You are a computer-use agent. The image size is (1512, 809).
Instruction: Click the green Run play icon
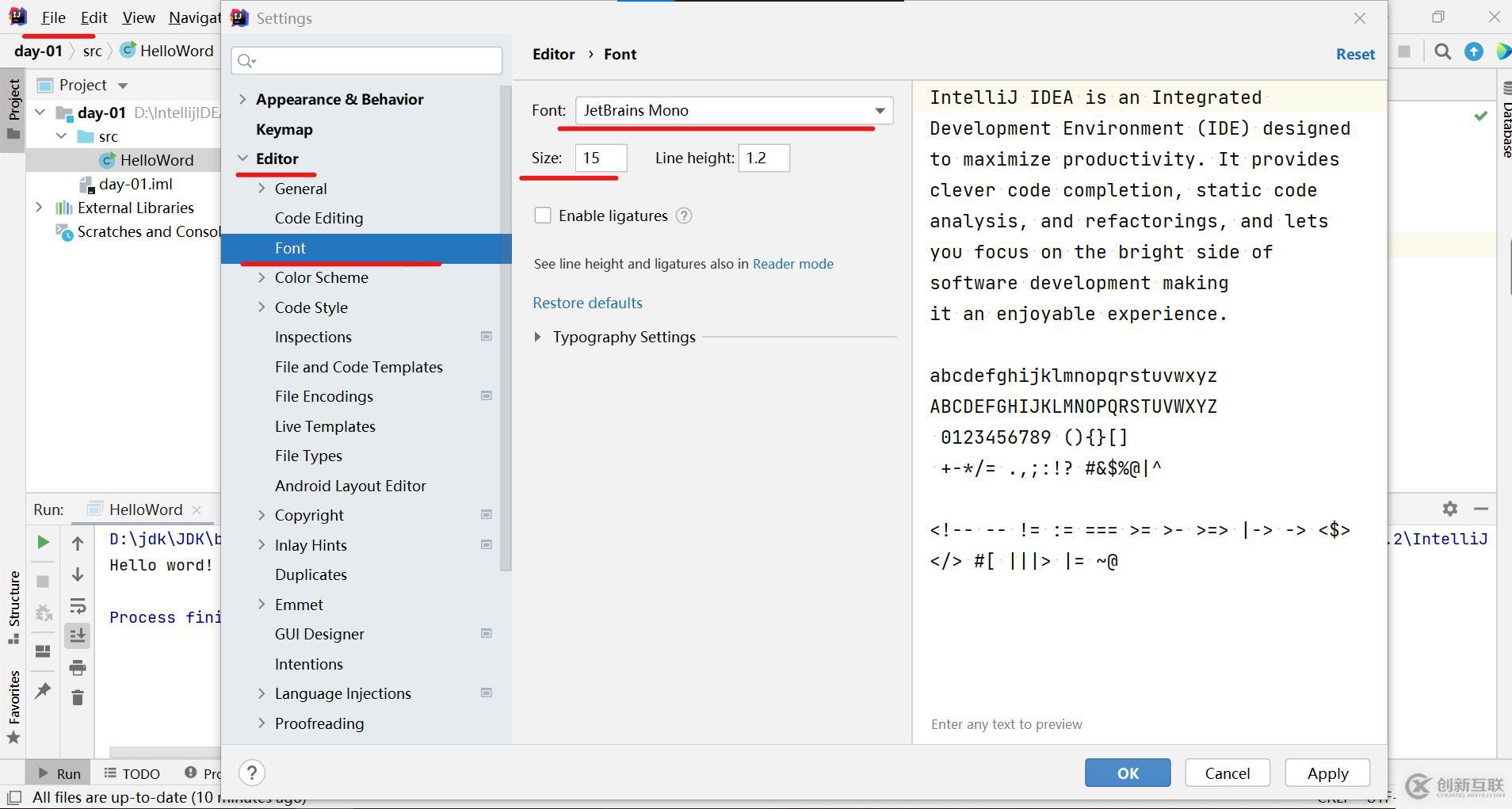43,543
